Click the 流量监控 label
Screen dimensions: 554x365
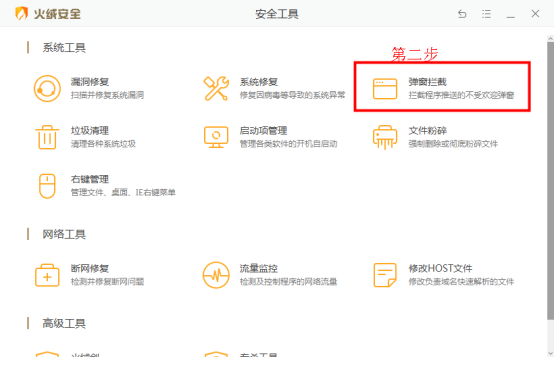(259, 269)
